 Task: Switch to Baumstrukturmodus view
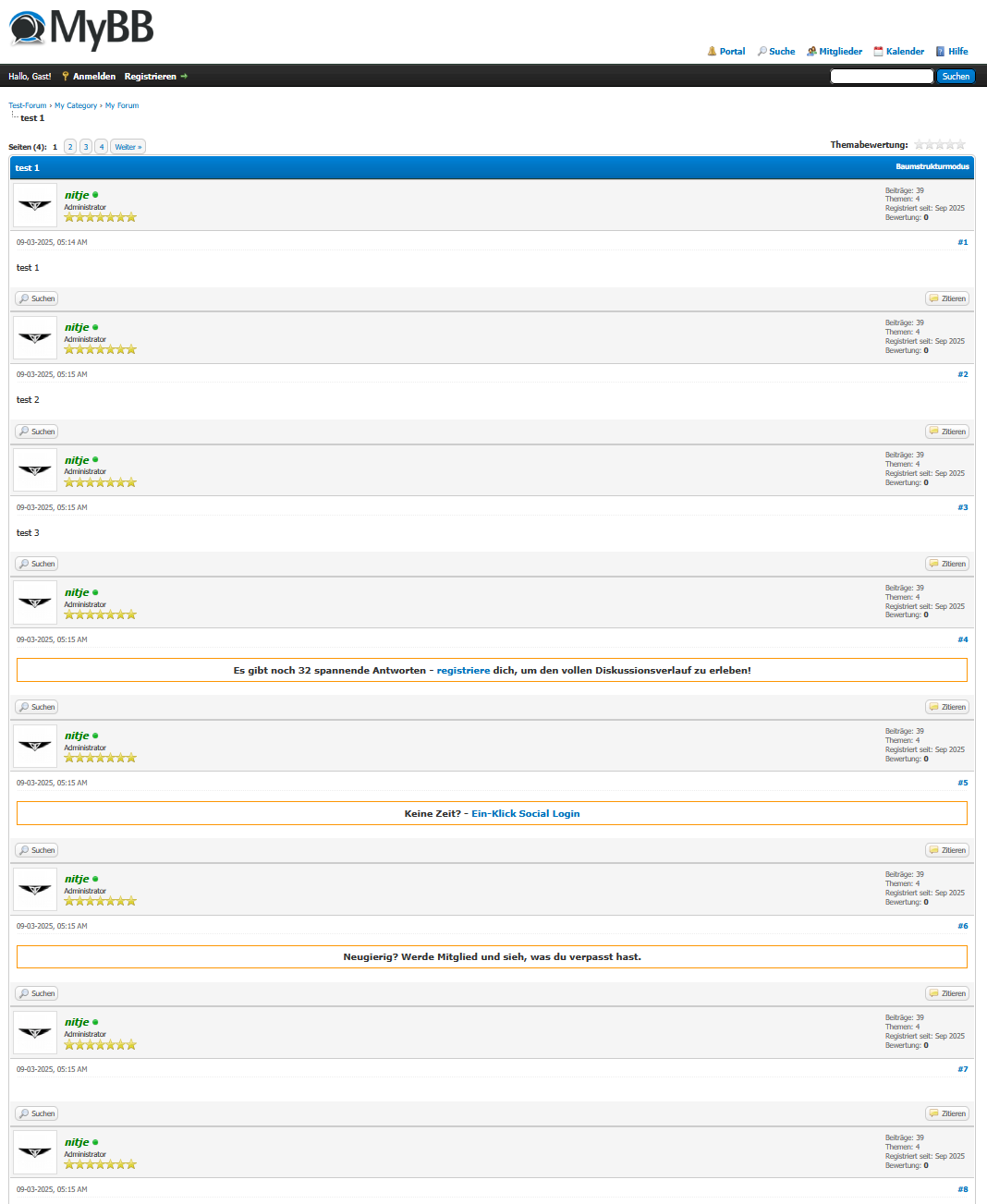click(932, 167)
